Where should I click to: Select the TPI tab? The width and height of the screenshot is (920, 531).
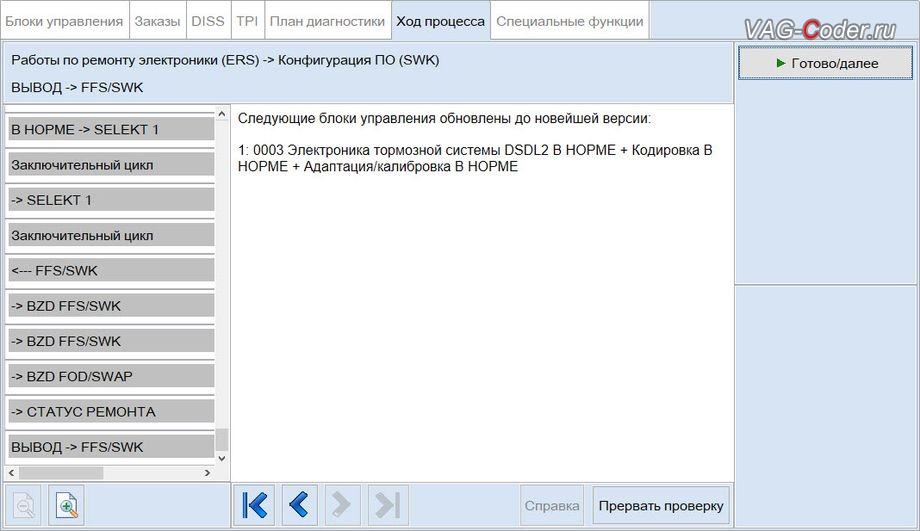point(246,21)
